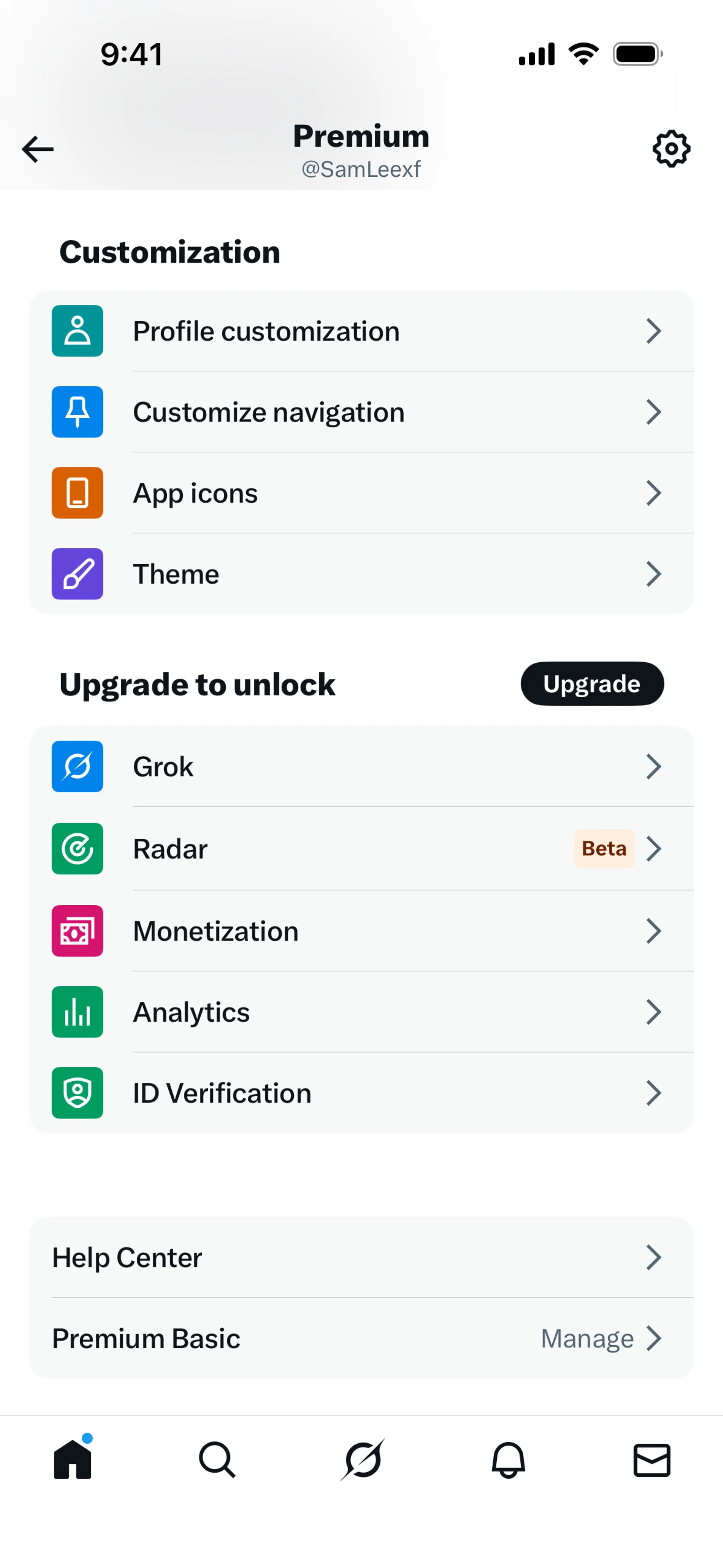Tap the green Analytics bar-chart icon
723x1568 pixels.
click(77, 1011)
